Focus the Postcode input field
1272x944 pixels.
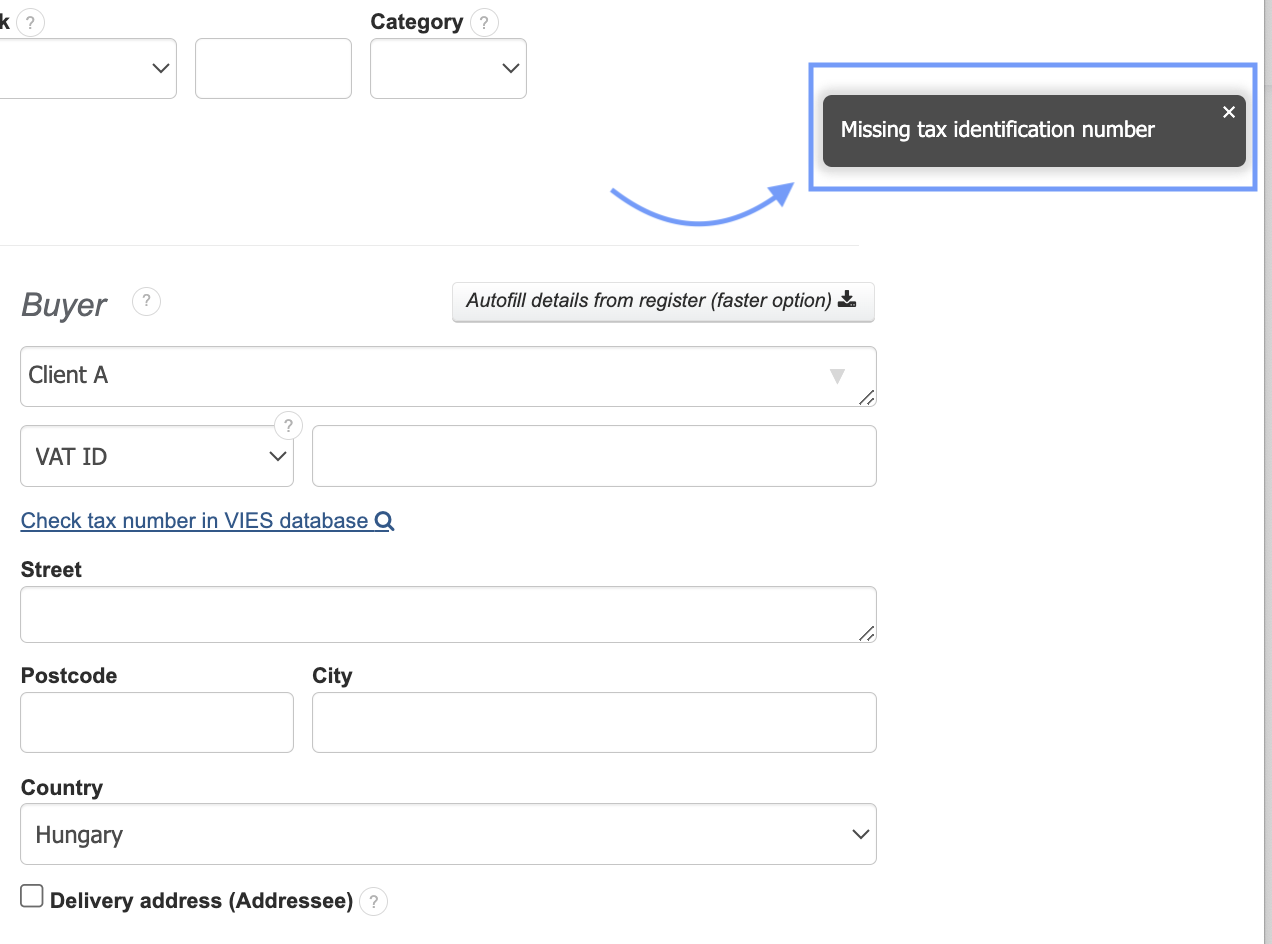(x=157, y=723)
